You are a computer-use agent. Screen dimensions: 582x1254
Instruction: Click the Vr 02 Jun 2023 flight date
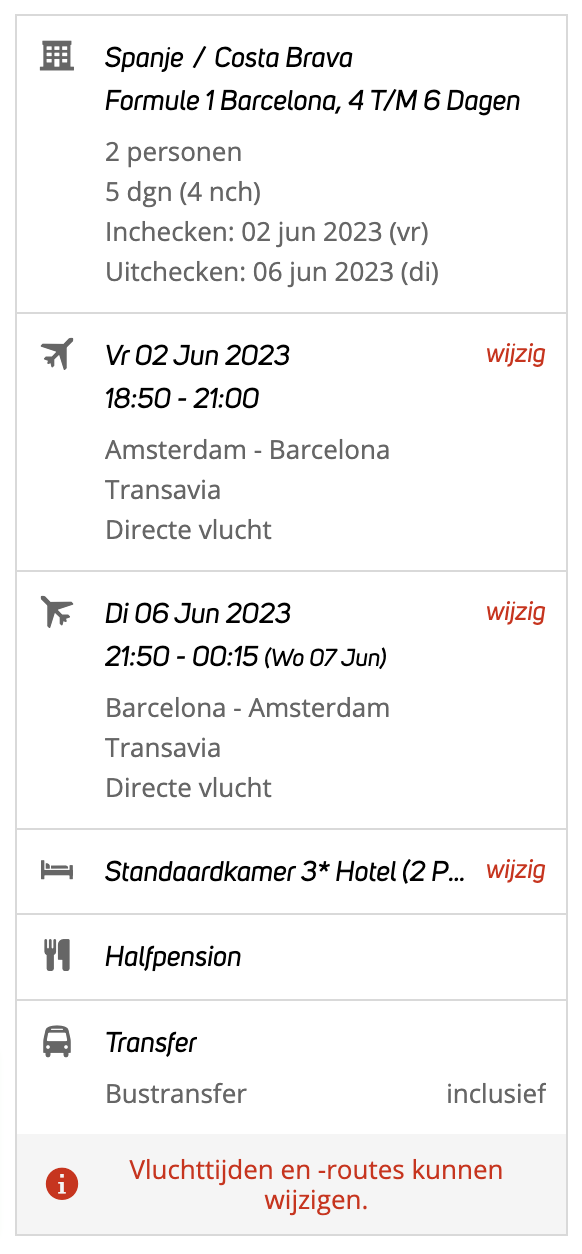click(198, 355)
